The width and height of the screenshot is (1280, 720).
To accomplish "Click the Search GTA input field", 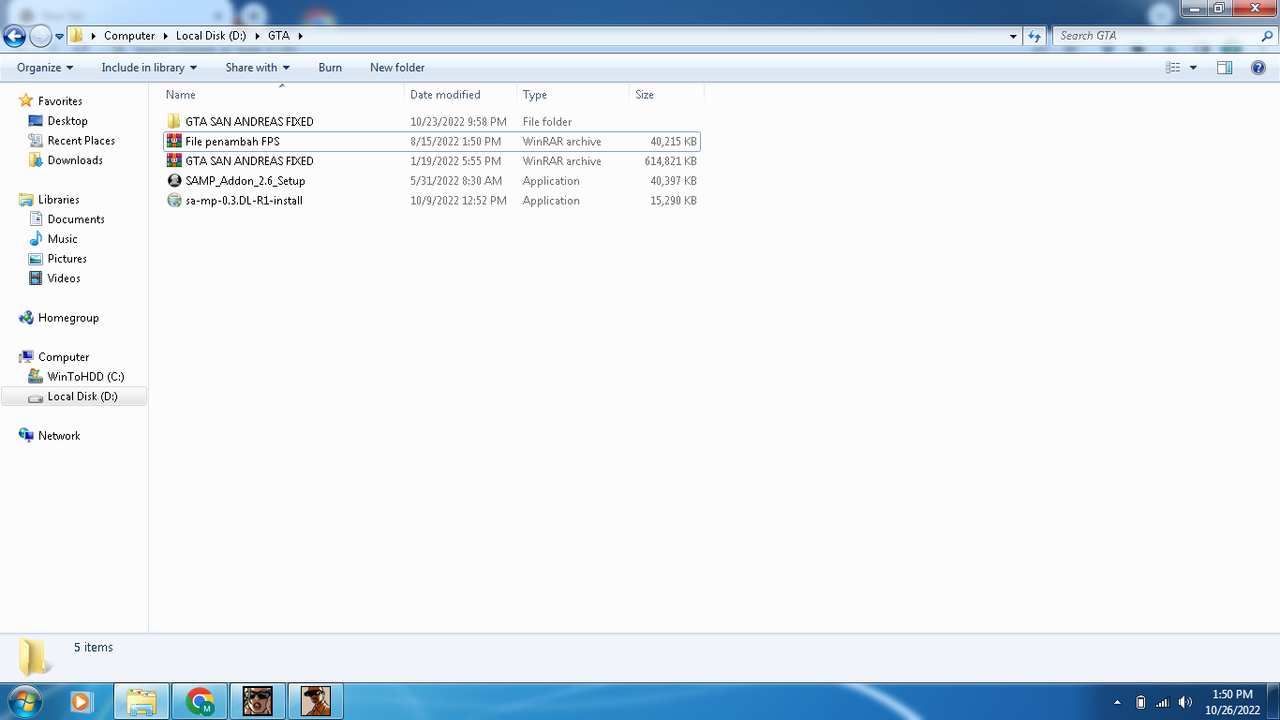I will pyautogui.click(x=1156, y=36).
